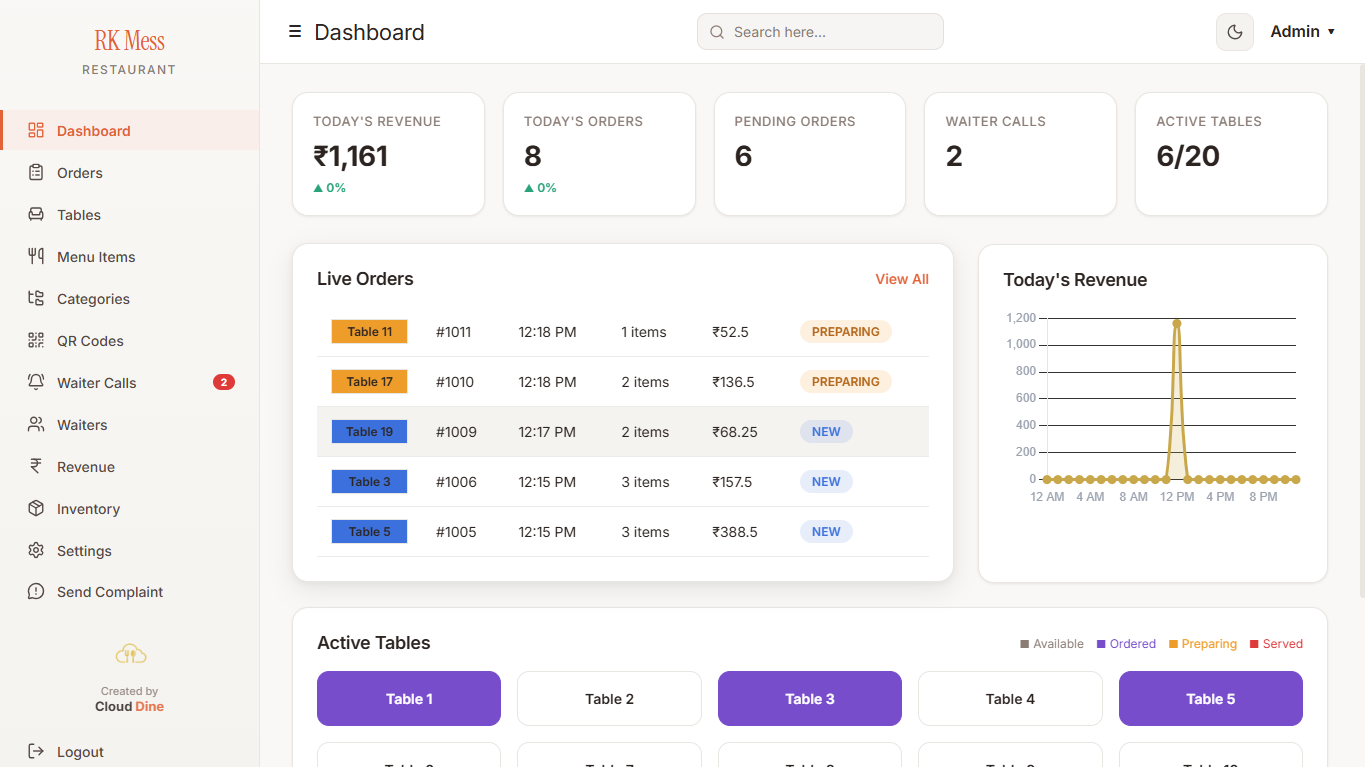Image resolution: width=1365 pixels, height=767 pixels.
Task: Click the Send Complaint speech-bubble icon
Action: coord(36,591)
